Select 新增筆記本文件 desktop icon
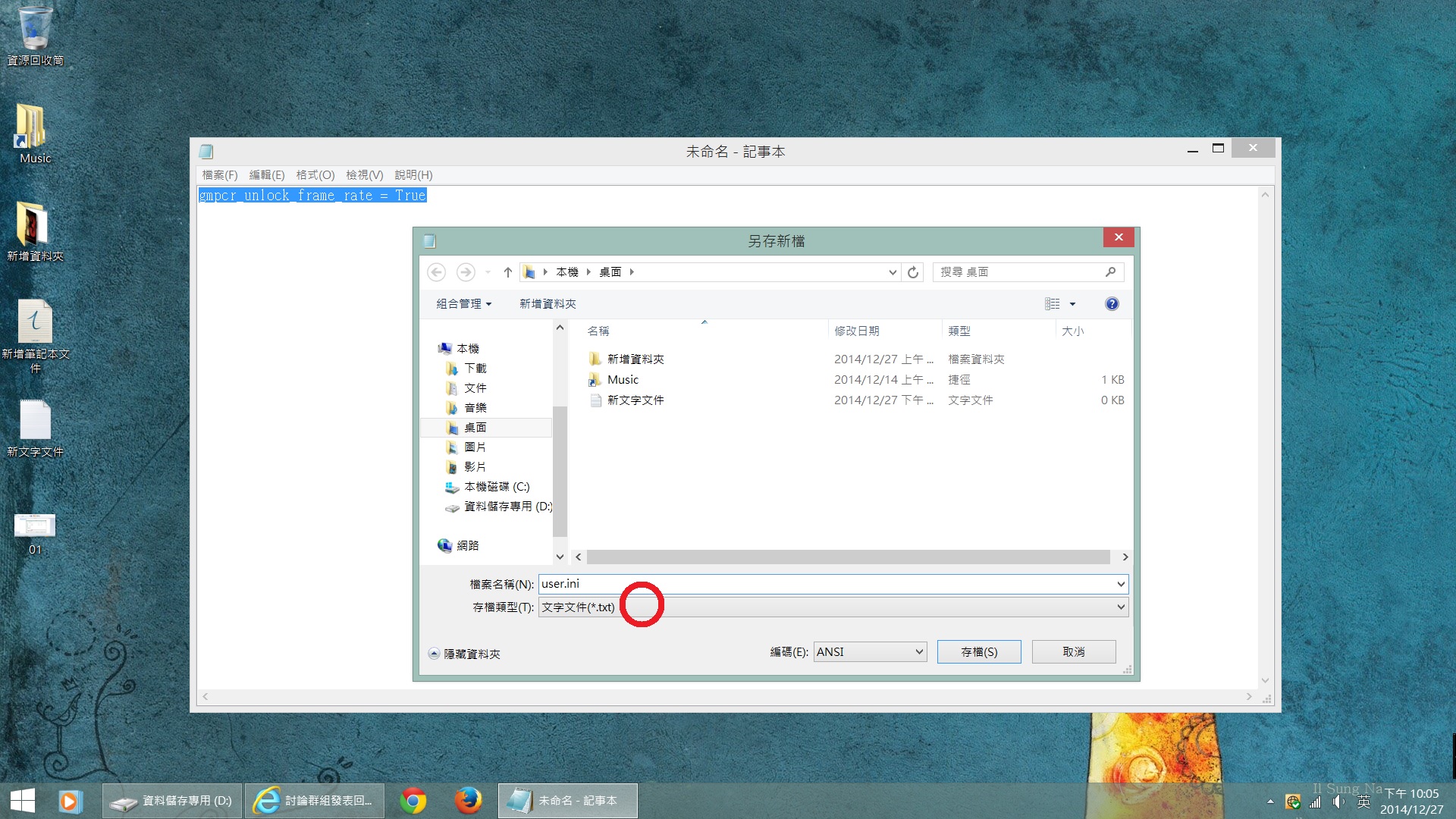The image size is (1456, 819). [35, 337]
